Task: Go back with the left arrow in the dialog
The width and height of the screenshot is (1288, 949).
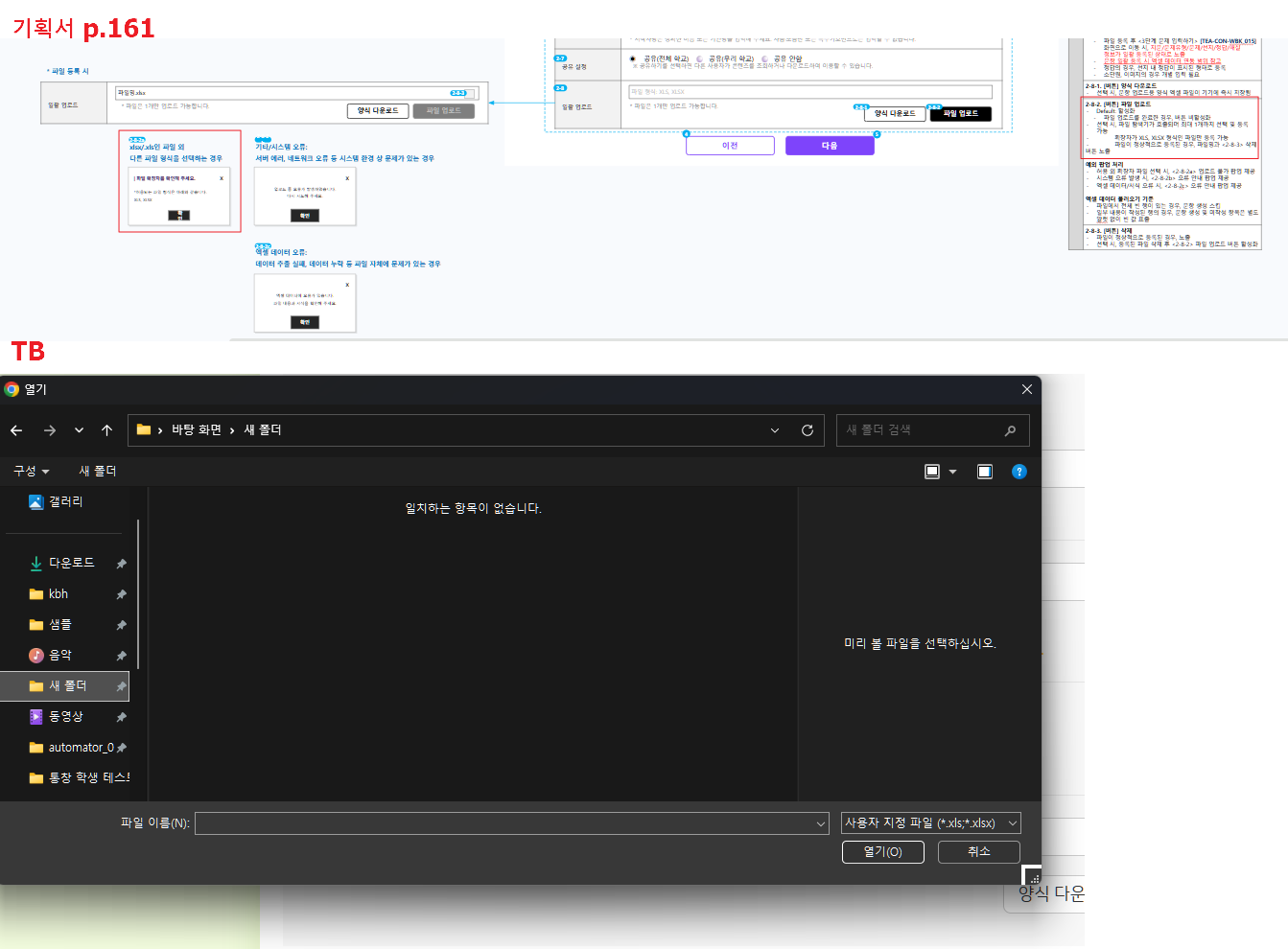Action: click(16, 430)
